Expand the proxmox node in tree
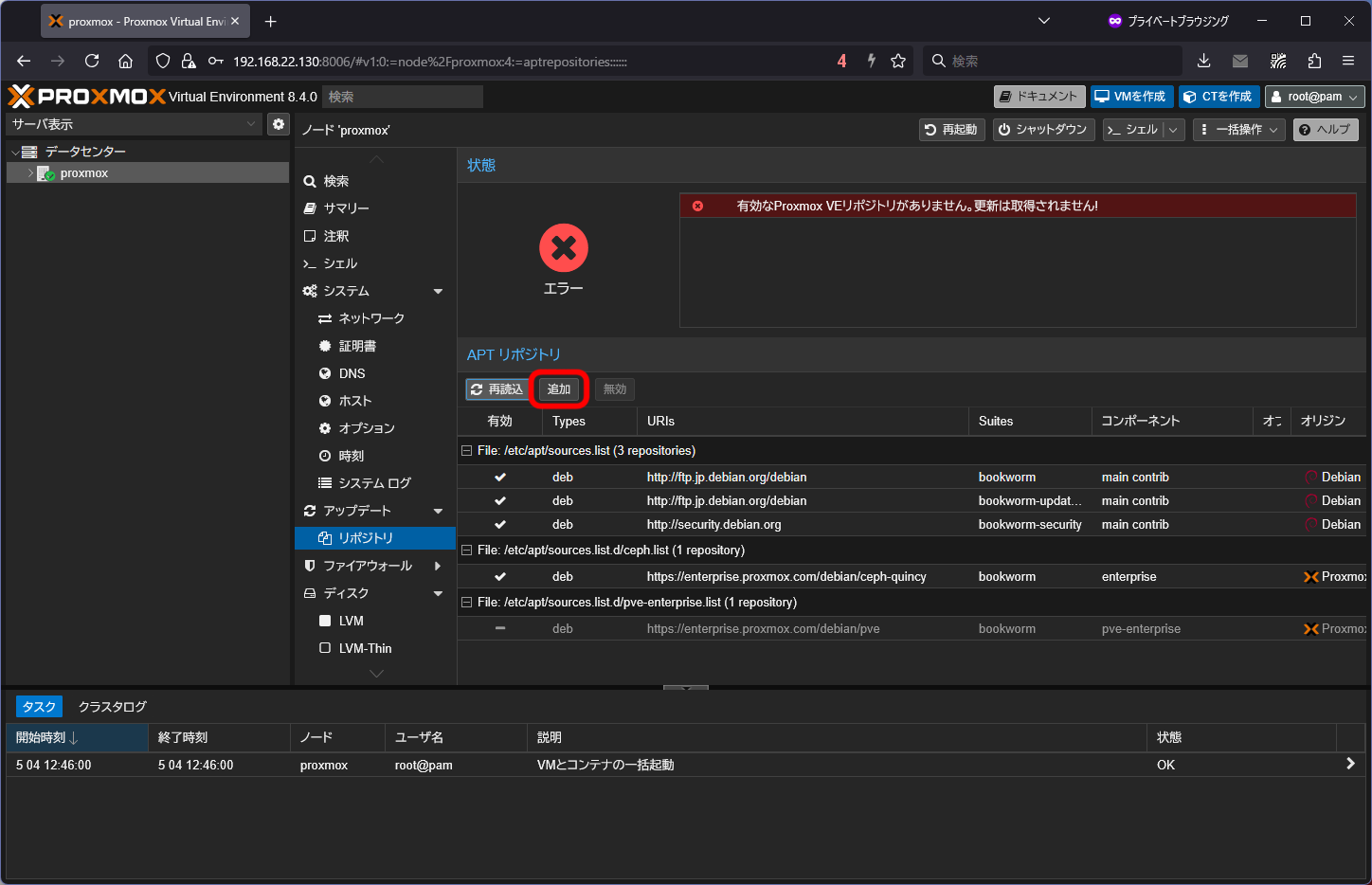This screenshot has height=885, width=1372. point(30,173)
